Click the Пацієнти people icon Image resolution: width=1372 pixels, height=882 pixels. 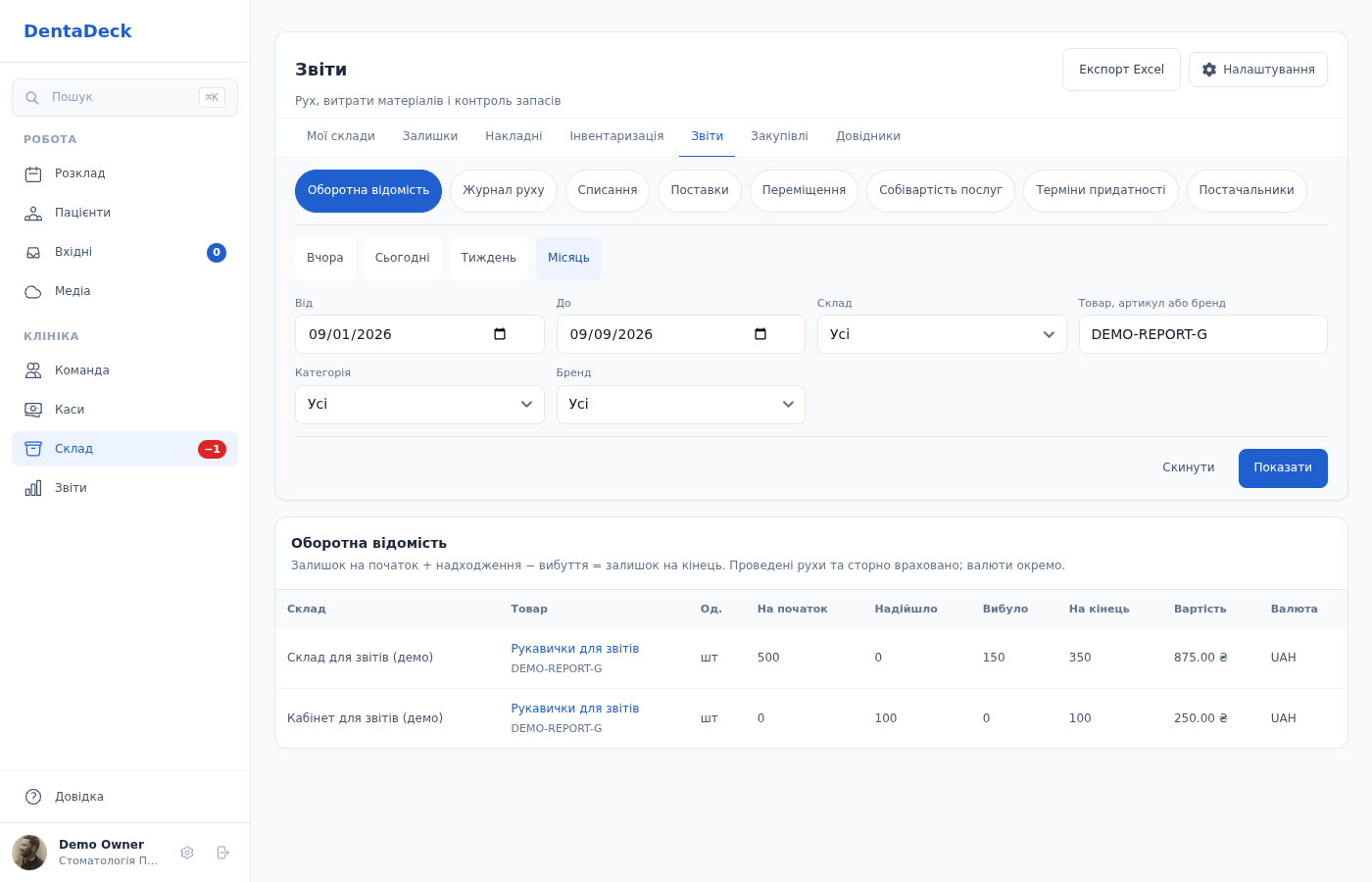coord(33,213)
